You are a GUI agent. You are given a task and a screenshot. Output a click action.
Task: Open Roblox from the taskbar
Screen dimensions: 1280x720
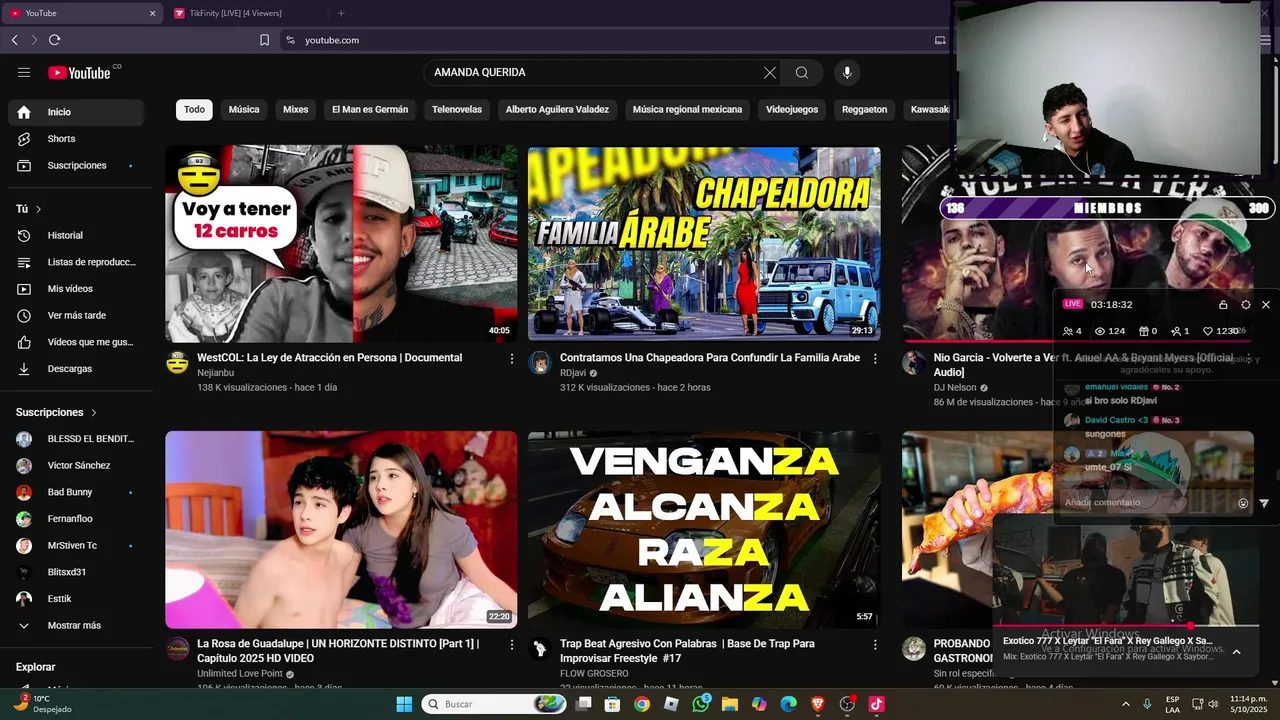pyautogui.click(x=671, y=704)
